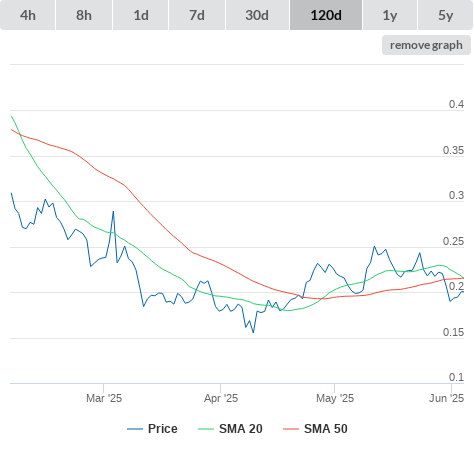
Task: Click the 0.25 y-axis gridline label
Action: click(453, 241)
